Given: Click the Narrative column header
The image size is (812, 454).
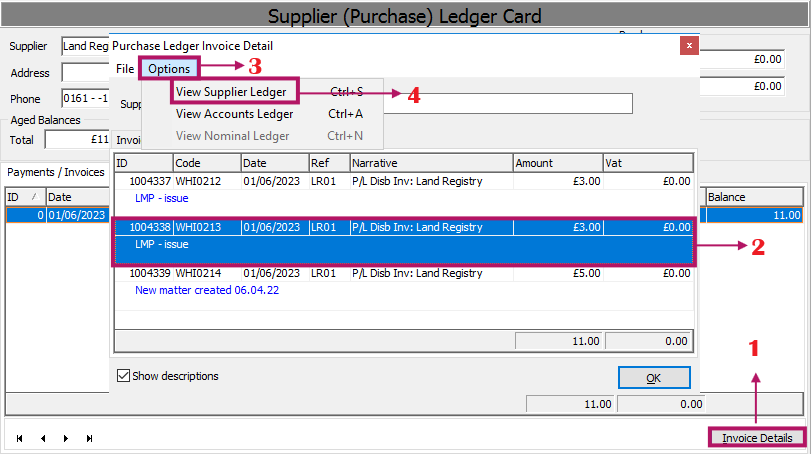Looking at the screenshot, I should [x=431, y=163].
